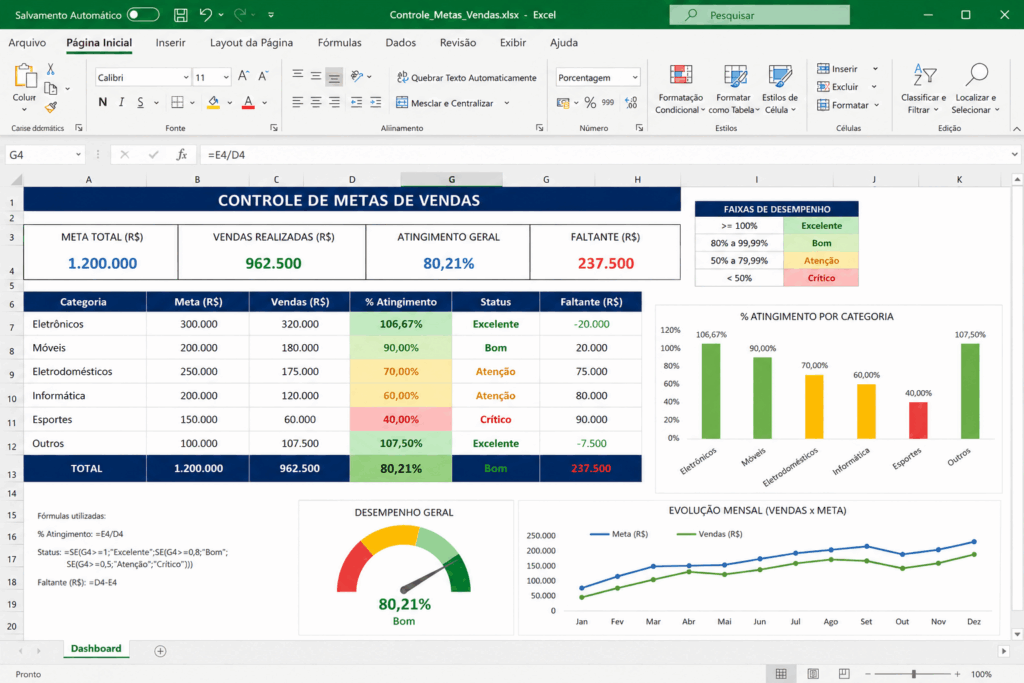The height and width of the screenshot is (683, 1024).
Task: Toggle the align-middle vertical alignment icon
Action: click(x=315, y=76)
